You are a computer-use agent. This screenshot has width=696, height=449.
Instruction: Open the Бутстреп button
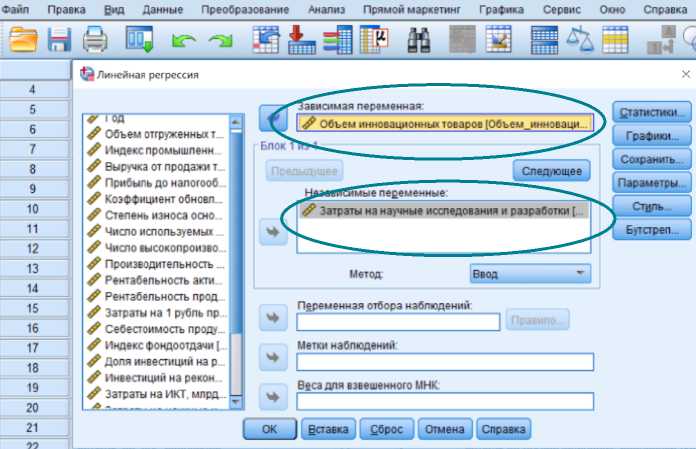(652, 230)
